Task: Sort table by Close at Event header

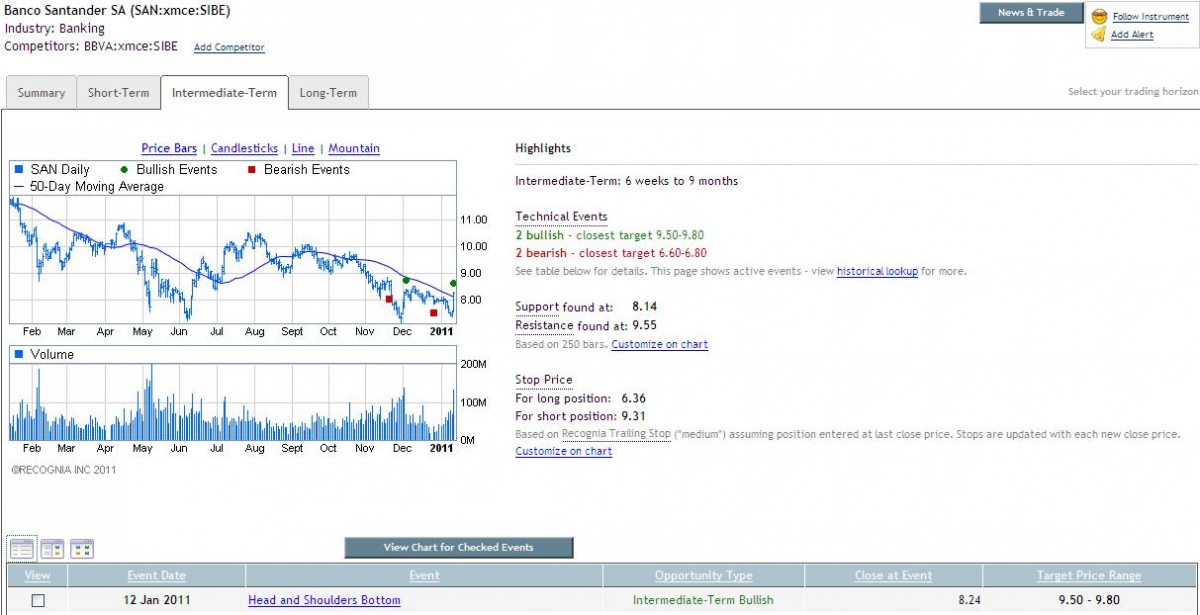Action: (893, 575)
